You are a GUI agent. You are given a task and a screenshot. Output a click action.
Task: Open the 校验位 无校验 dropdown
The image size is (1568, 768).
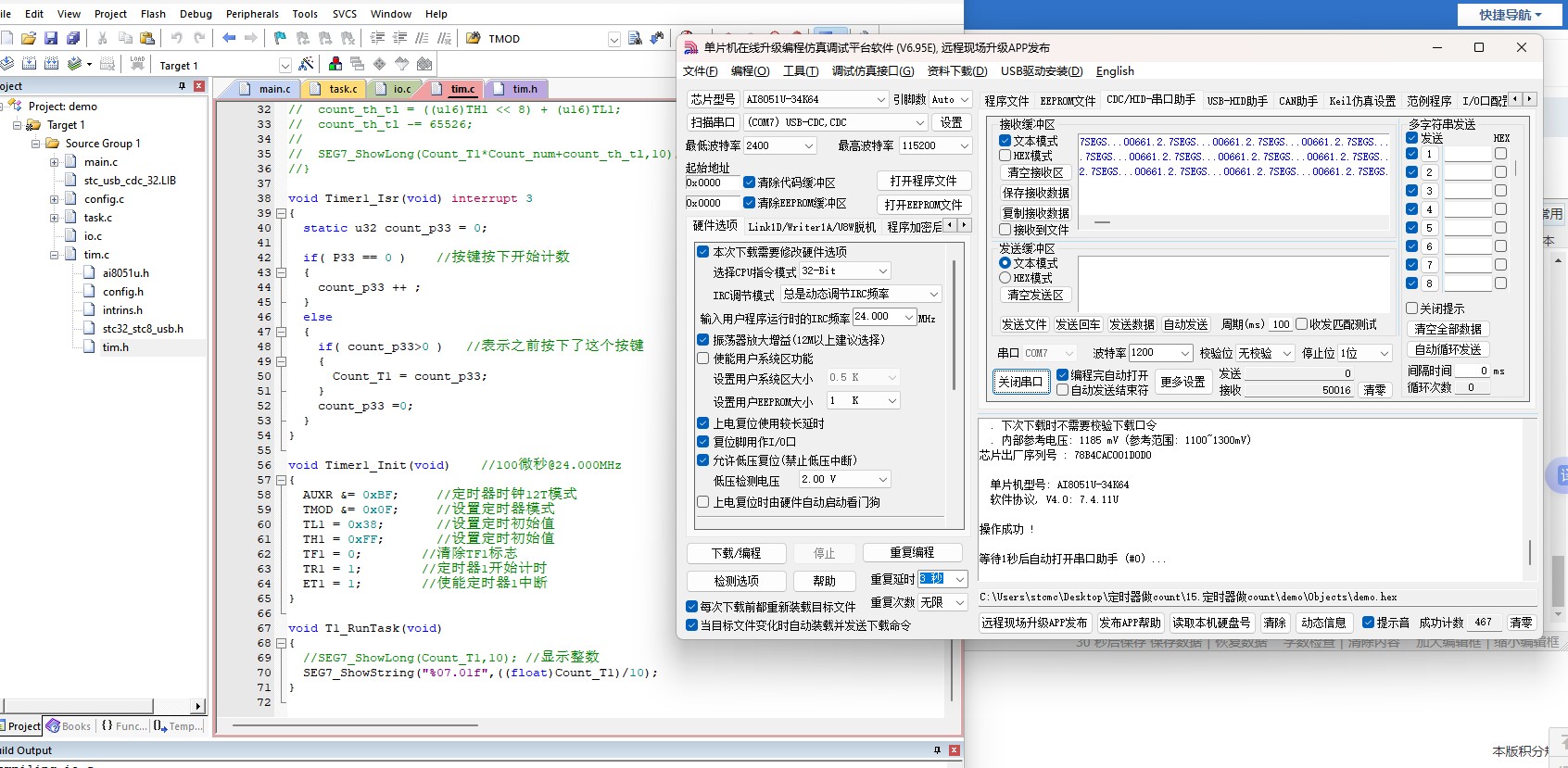1287,353
